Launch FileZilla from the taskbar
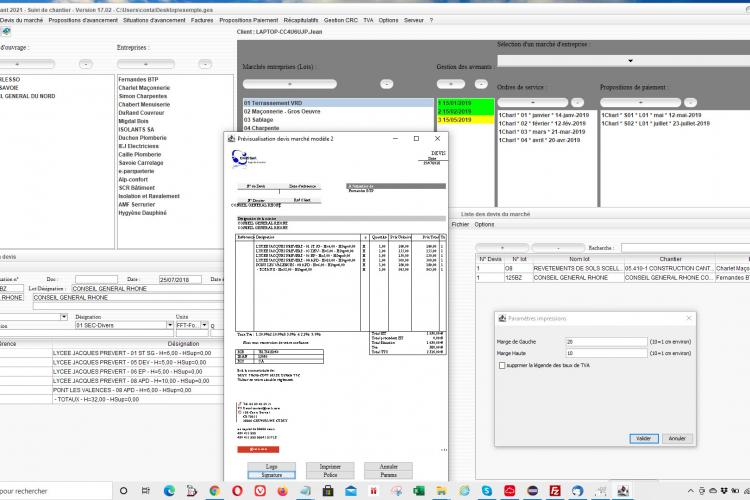The height and width of the screenshot is (500, 750). [554, 490]
